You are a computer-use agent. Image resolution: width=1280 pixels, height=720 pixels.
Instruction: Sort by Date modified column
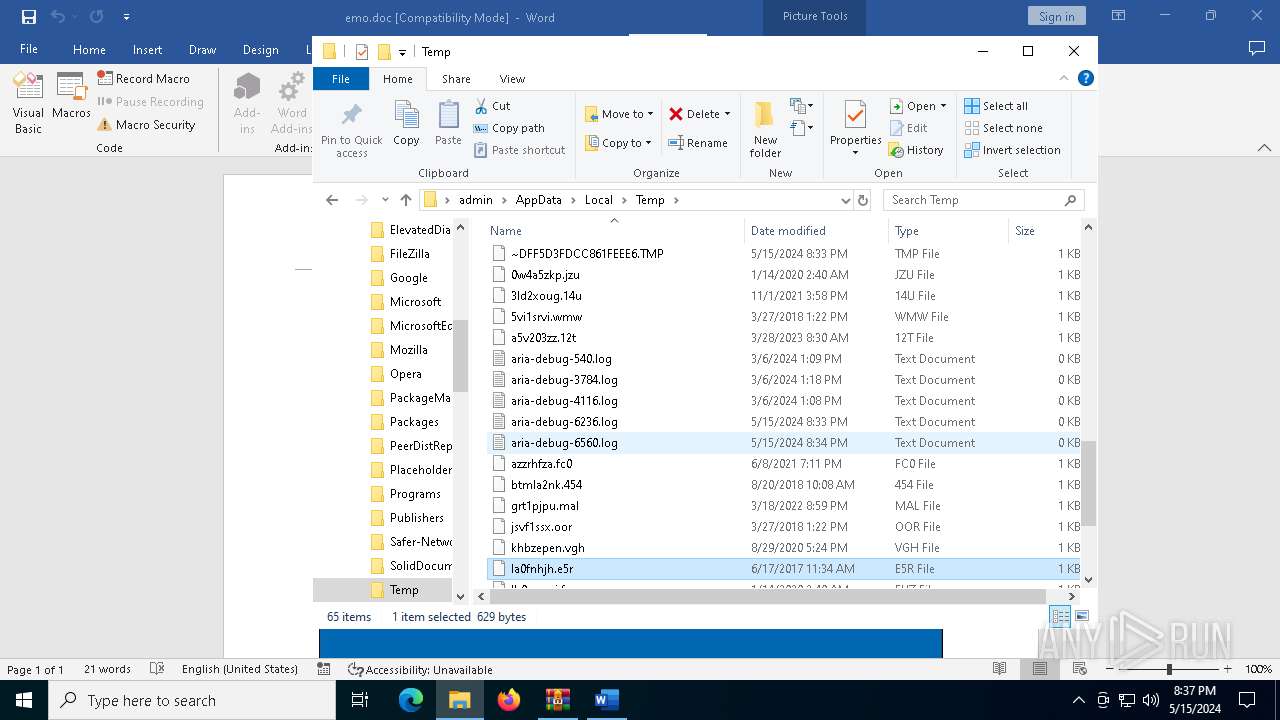point(815,231)
